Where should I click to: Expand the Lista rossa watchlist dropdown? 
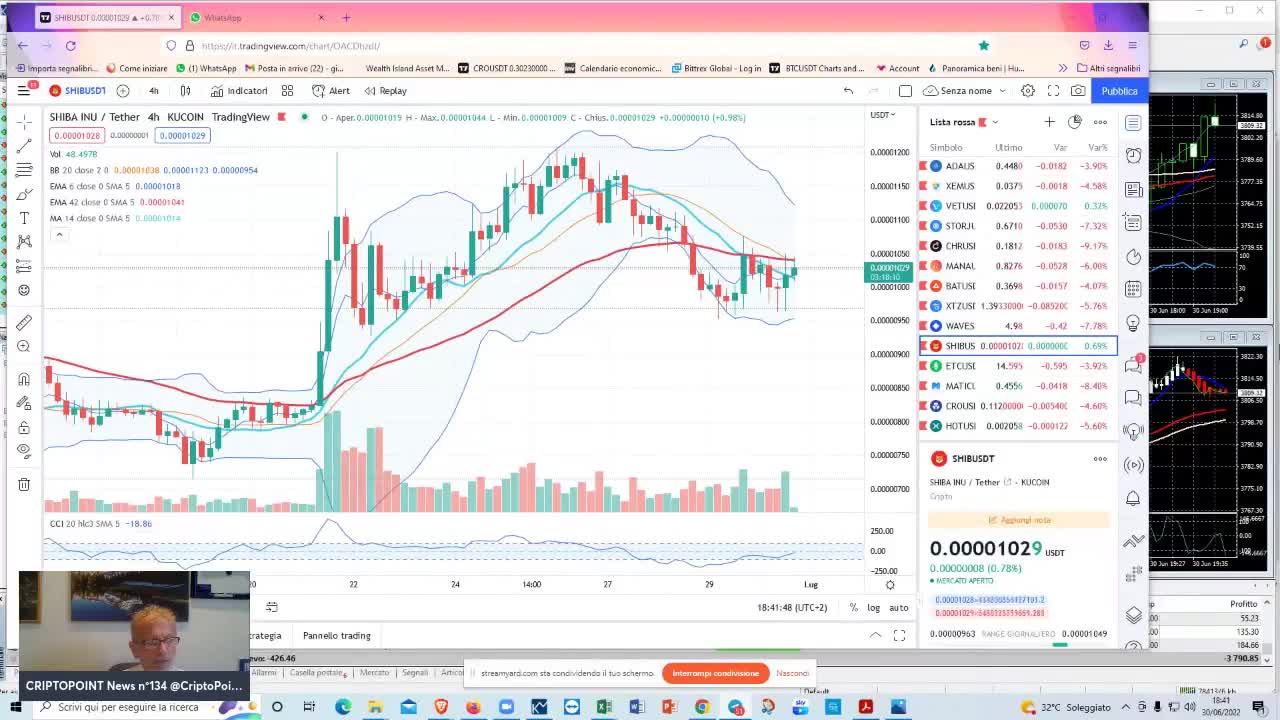tap(964, 122)
